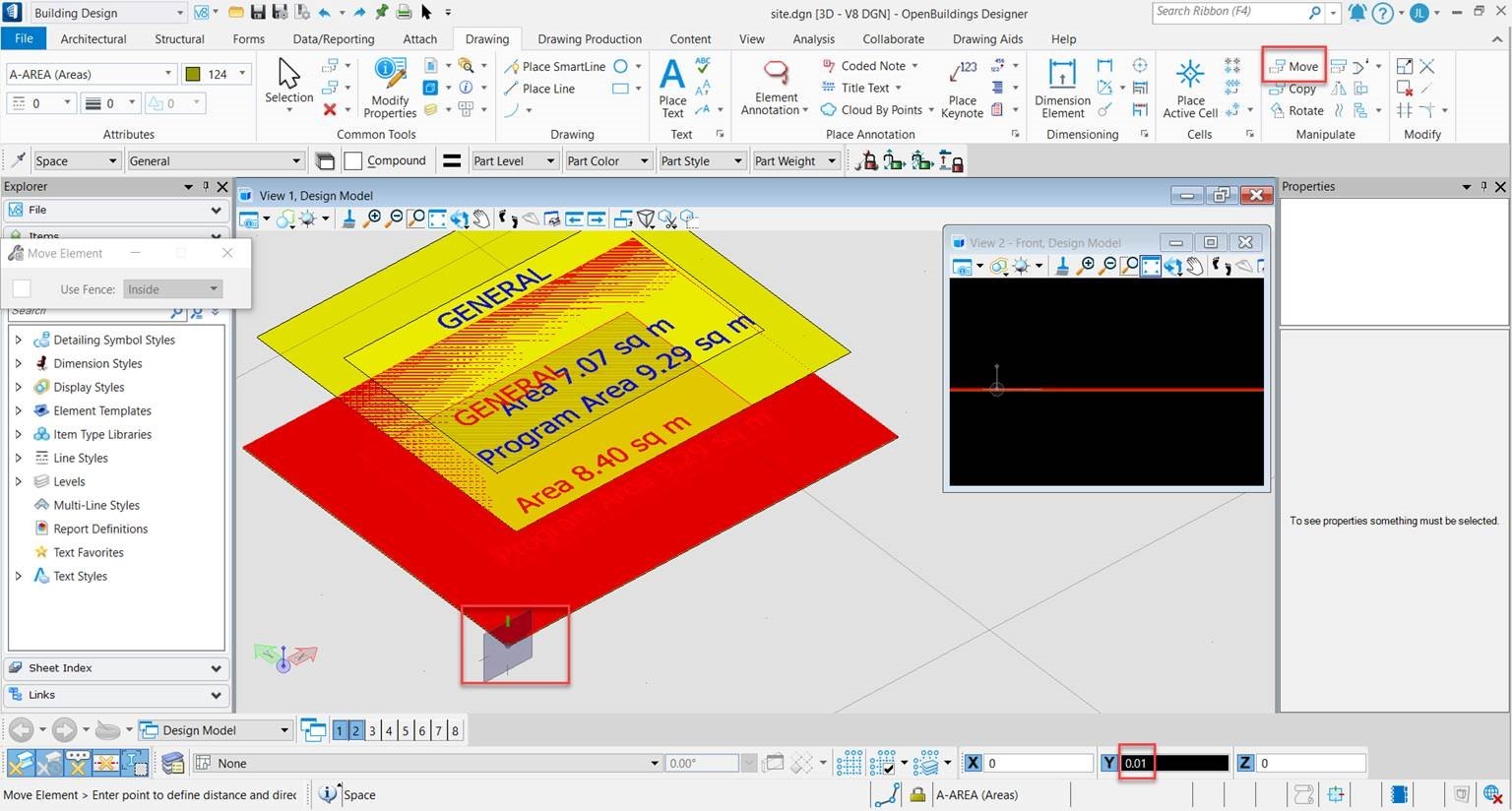Viewport: 1512px width, 811px height.
Task: Click the notifications bell icon
Action: [x=1357, y=13]
